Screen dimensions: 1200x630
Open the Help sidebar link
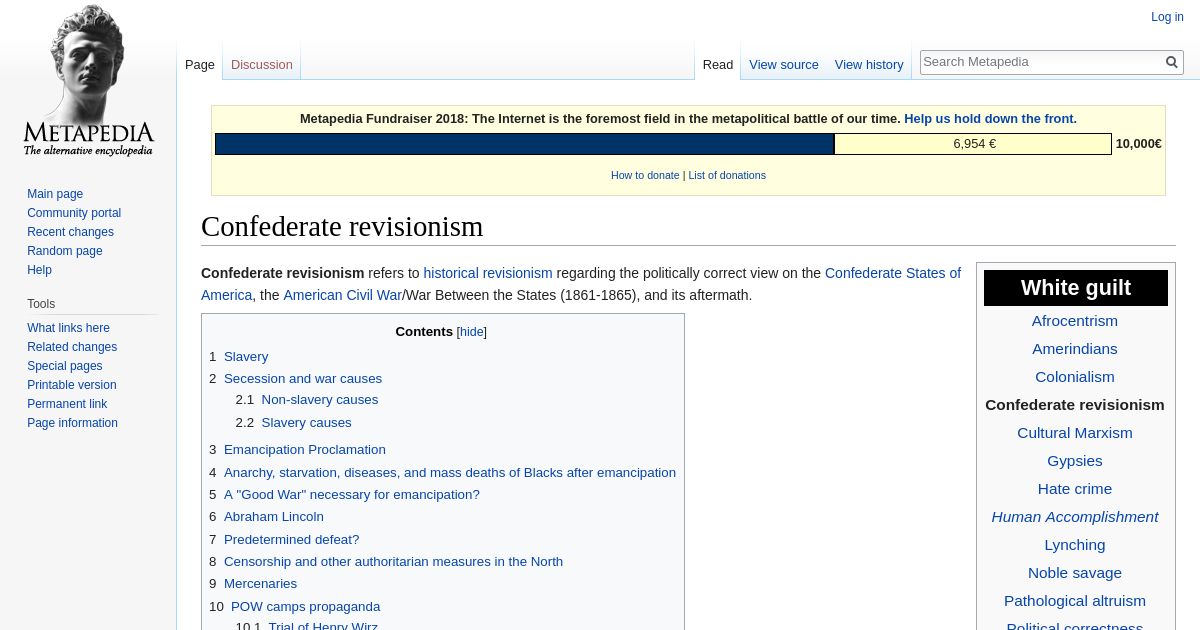point(39,270)
